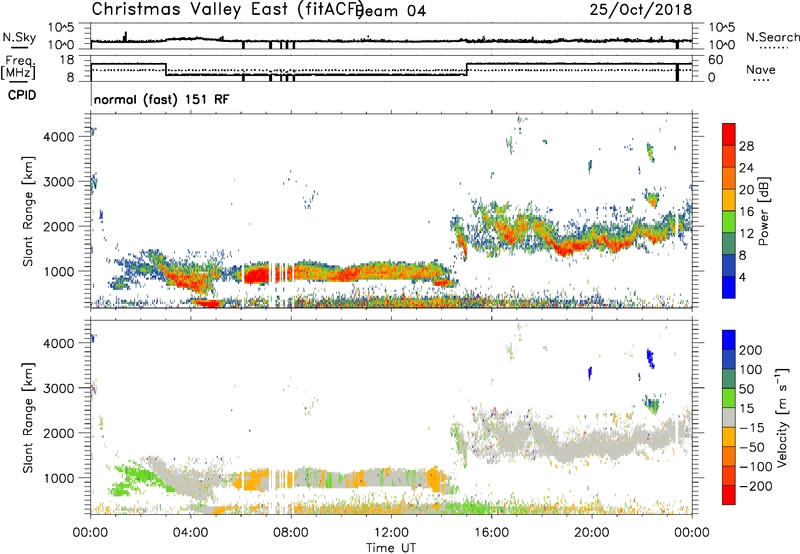Click the '18' tick on frequency axis
800x554 pixels.
(x=67, y=60)
